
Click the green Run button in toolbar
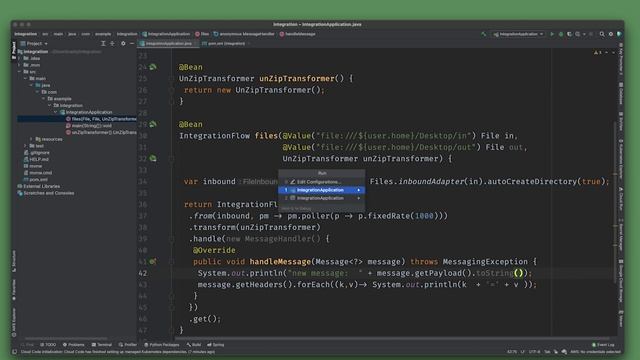coord(552,34)
